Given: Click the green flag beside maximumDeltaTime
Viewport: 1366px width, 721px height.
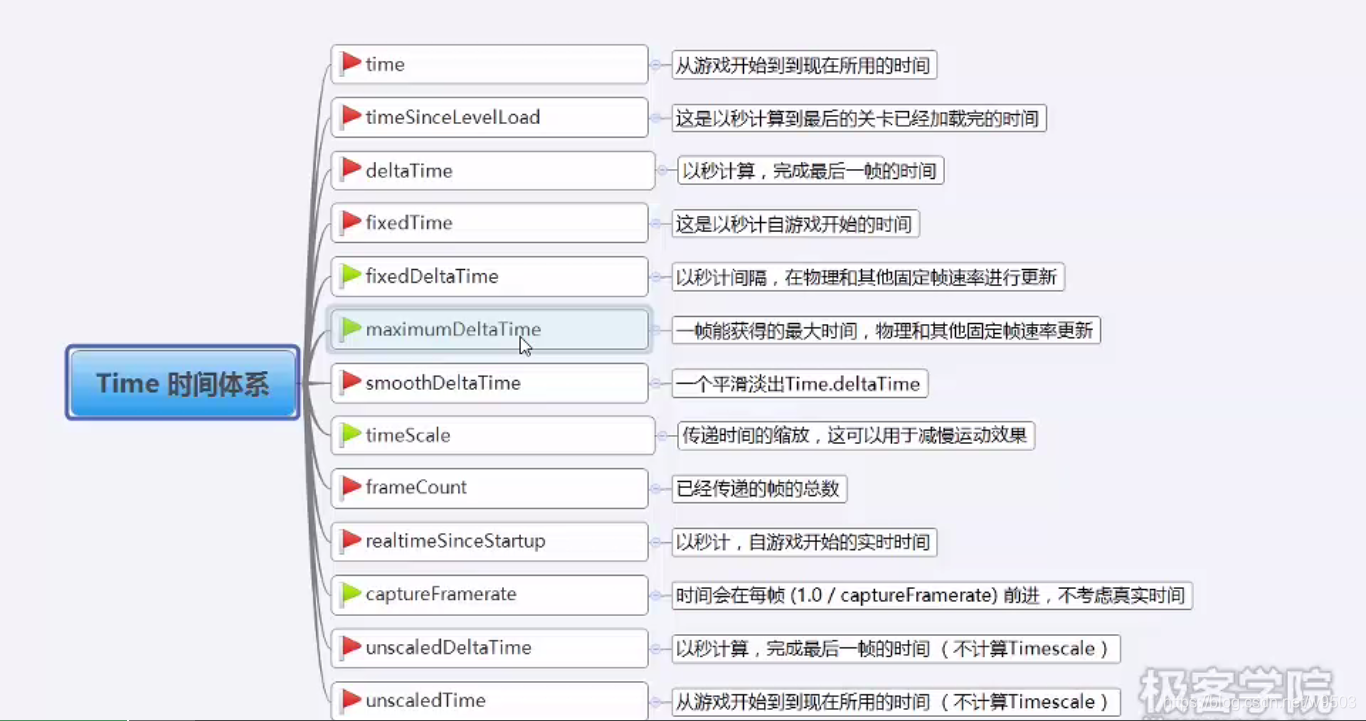Looking at the screenshot, I should point(351,329).
